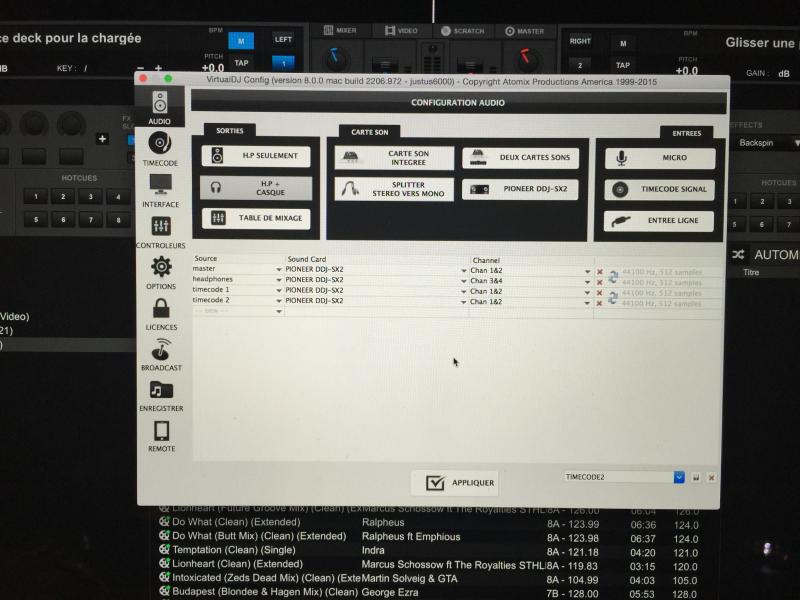
Task: Choose Splitter Stereo vers Mono option
Action: [394, 189]
